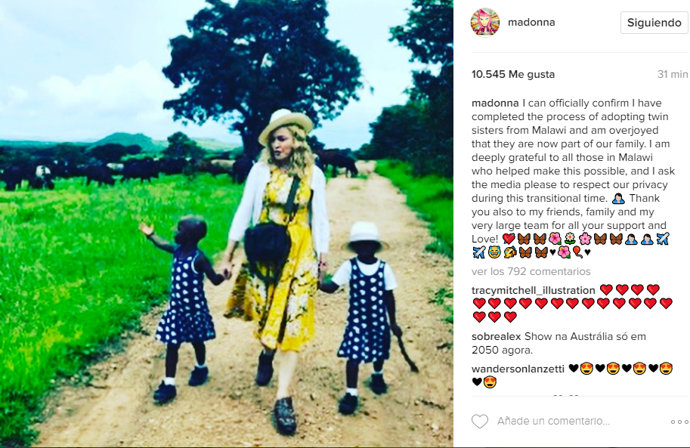This screenshot has height=448, width=690.
Task: Open wandersonlanzetti commenter profile
Action: click(x=518, y=369)
